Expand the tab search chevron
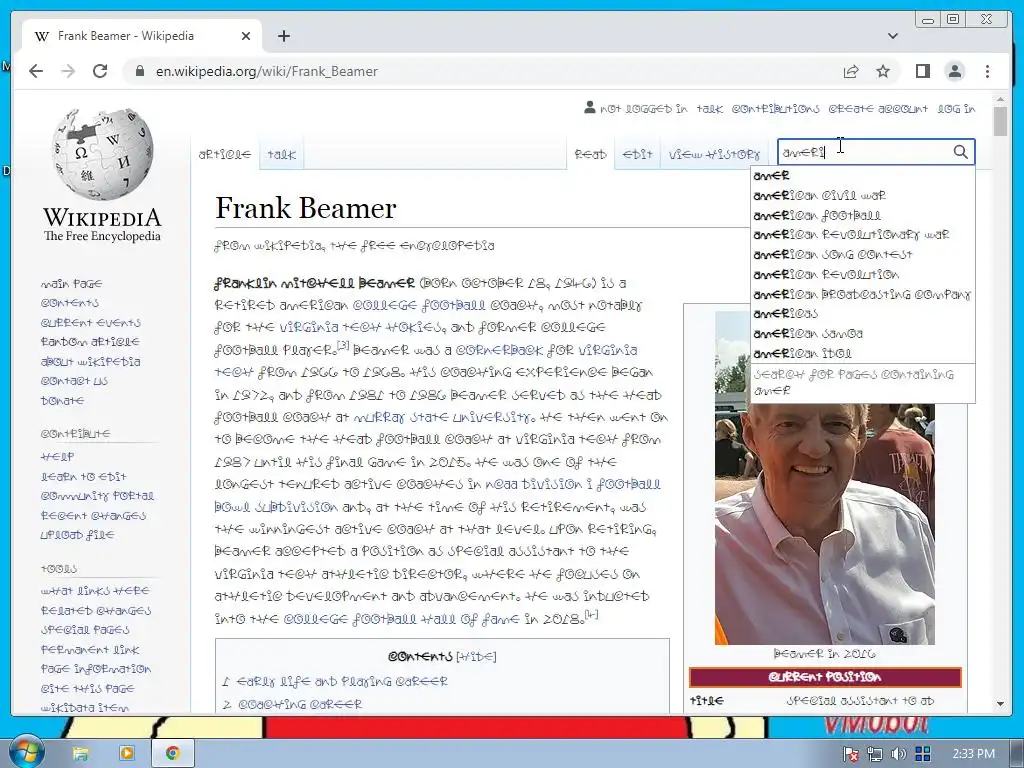1024x768 pixels. click(893, 36)
